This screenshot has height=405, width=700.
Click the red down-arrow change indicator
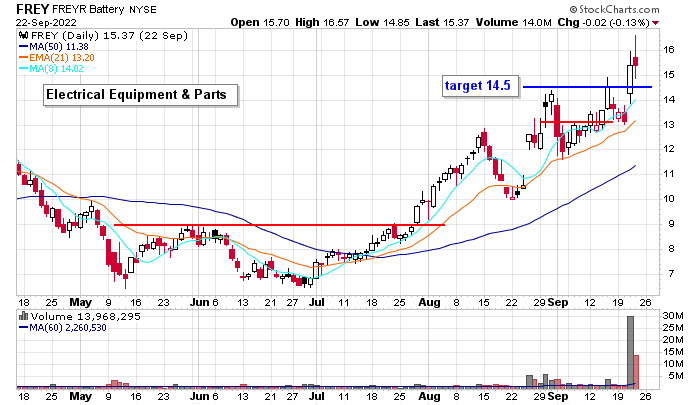[x=655, y=23]
